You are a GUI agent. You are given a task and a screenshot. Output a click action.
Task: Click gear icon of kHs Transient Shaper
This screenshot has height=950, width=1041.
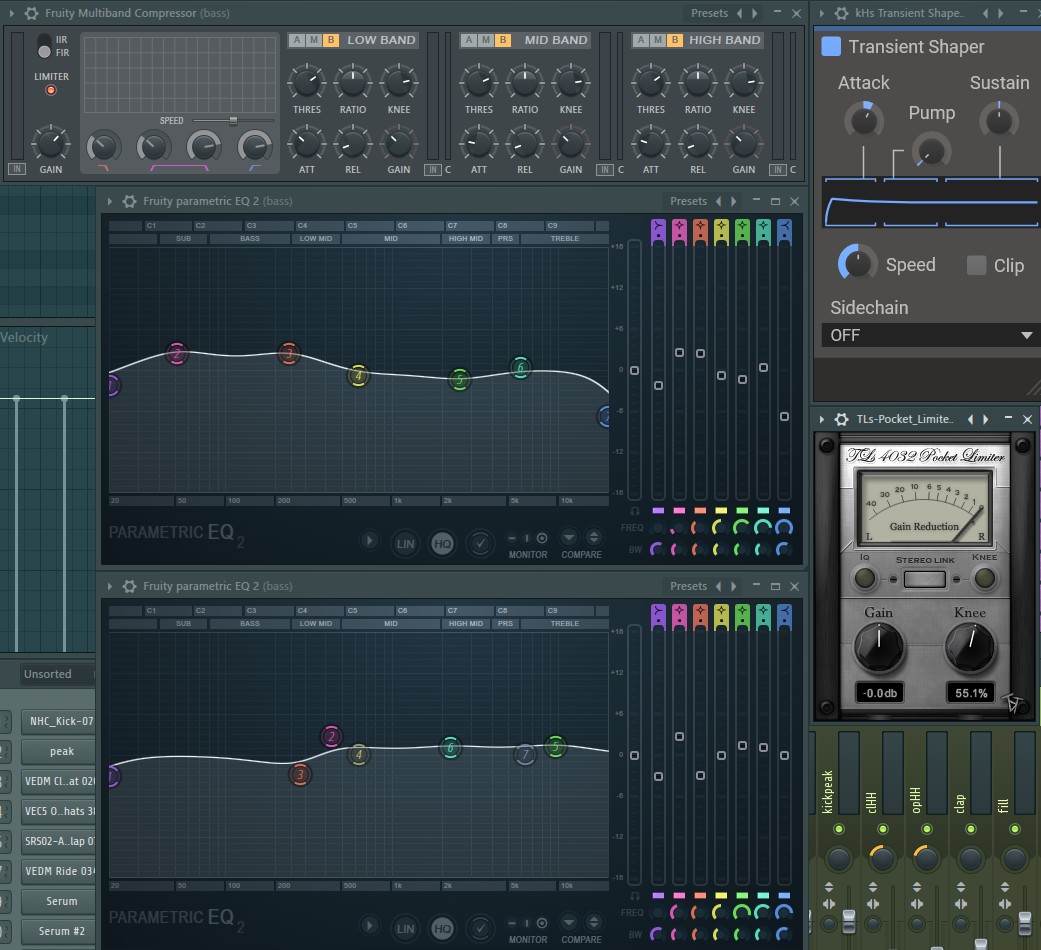pos(841,13)
